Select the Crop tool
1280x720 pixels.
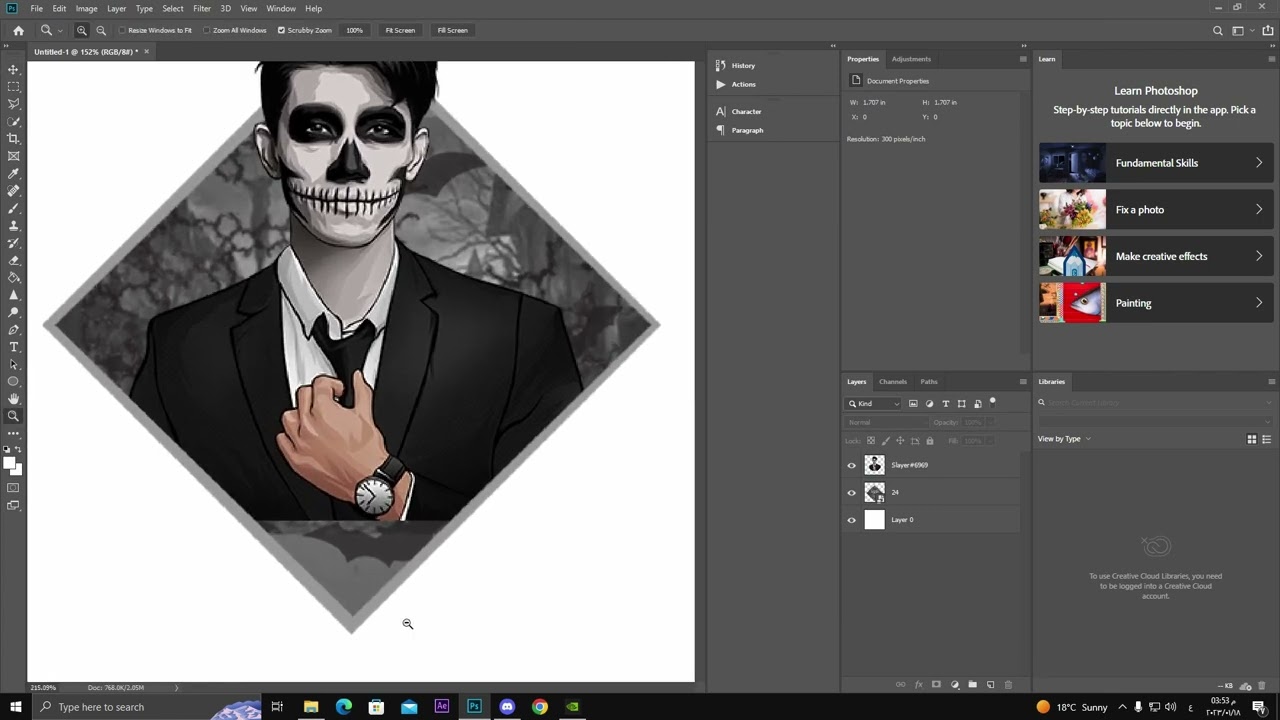click(14, 139)
